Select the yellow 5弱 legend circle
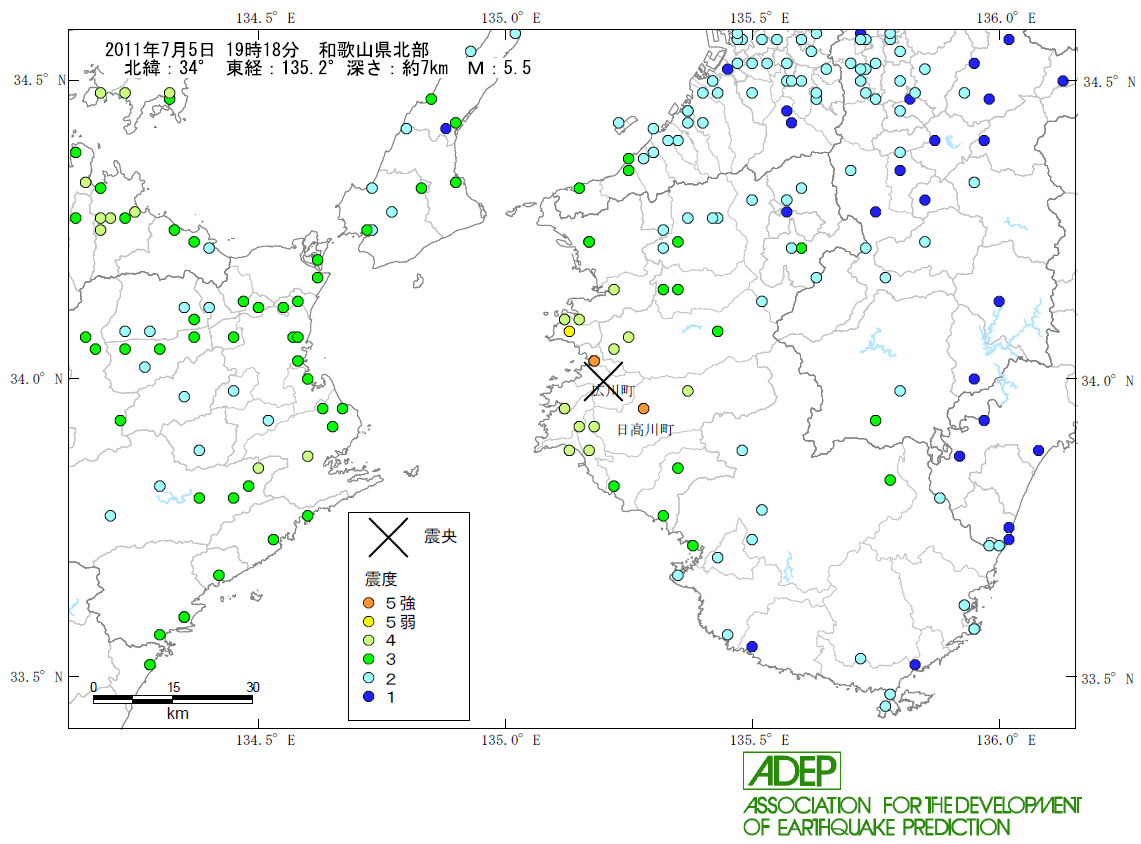This screenshot has width=1141, height=844. click(369, 621)
